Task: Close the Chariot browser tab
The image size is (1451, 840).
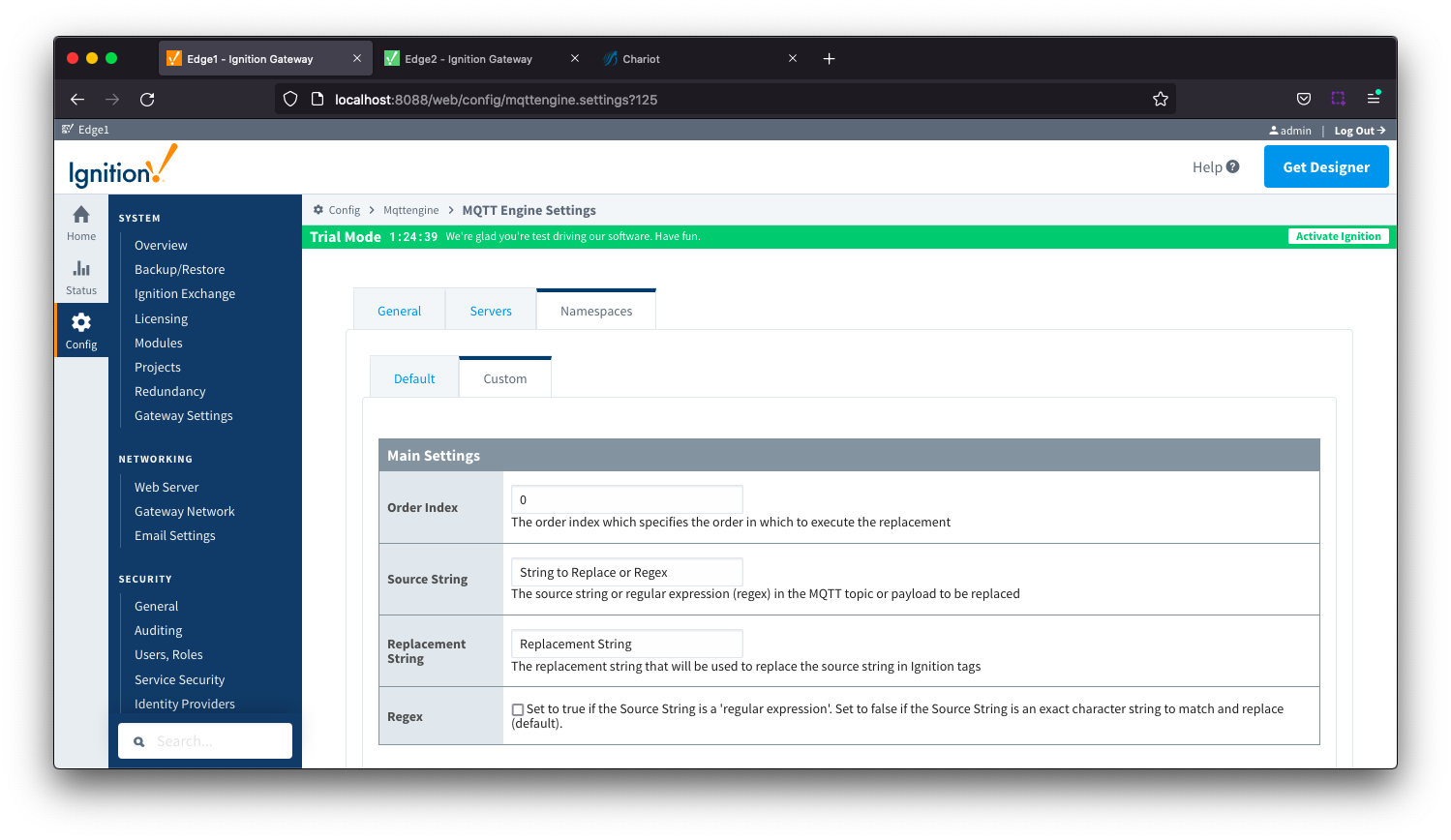Action: [x=793, y=58]
